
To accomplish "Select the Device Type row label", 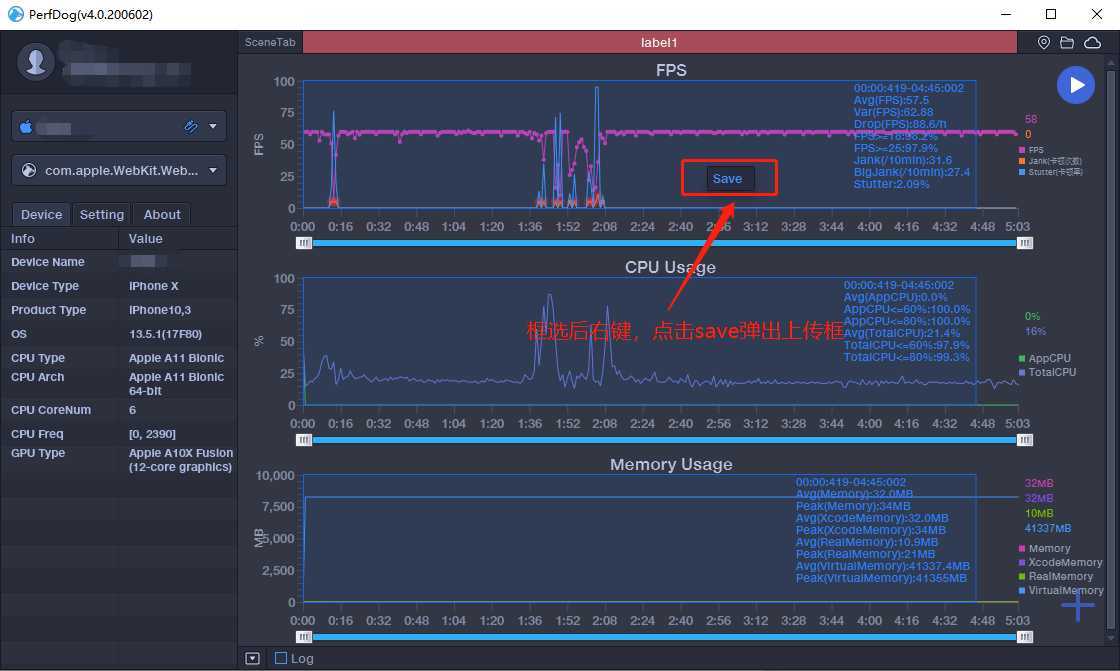I will tap(45, 286).
